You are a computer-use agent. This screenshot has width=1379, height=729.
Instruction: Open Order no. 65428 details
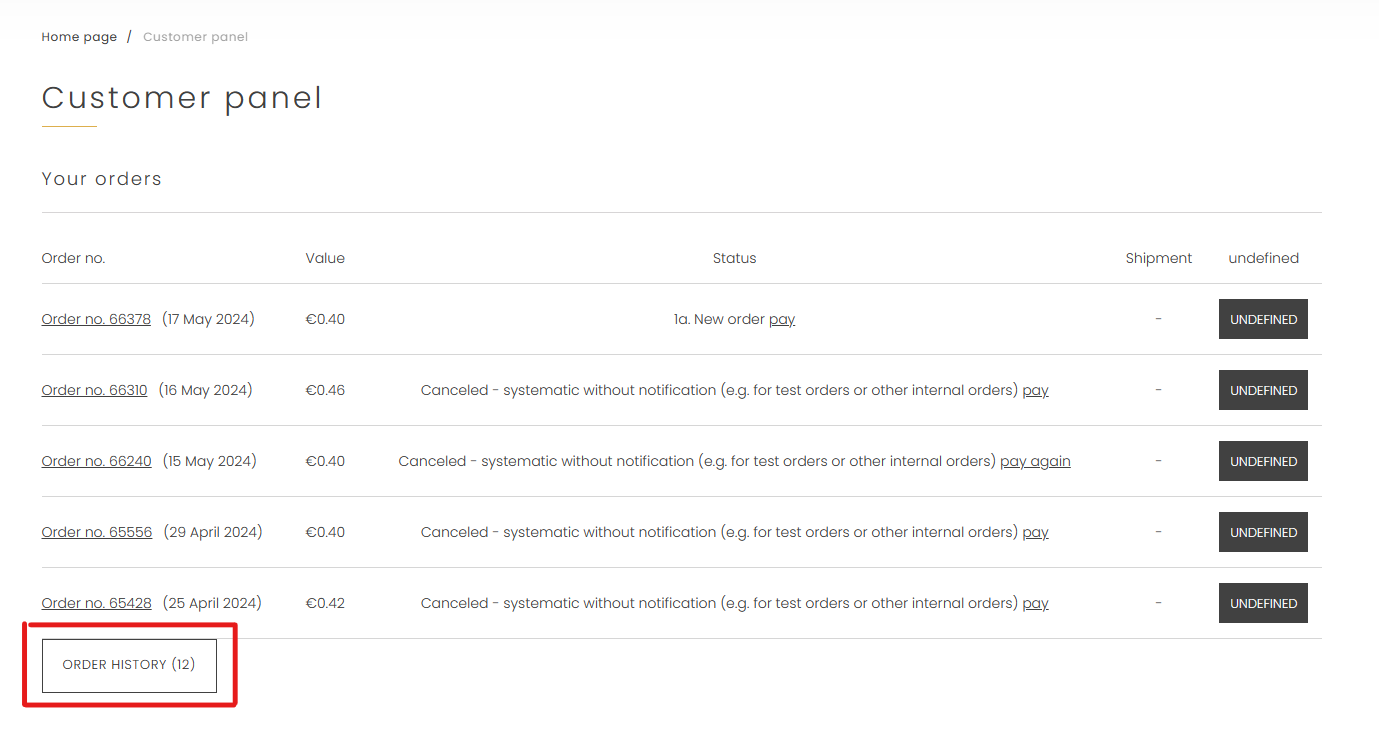[x=96, y=603]
